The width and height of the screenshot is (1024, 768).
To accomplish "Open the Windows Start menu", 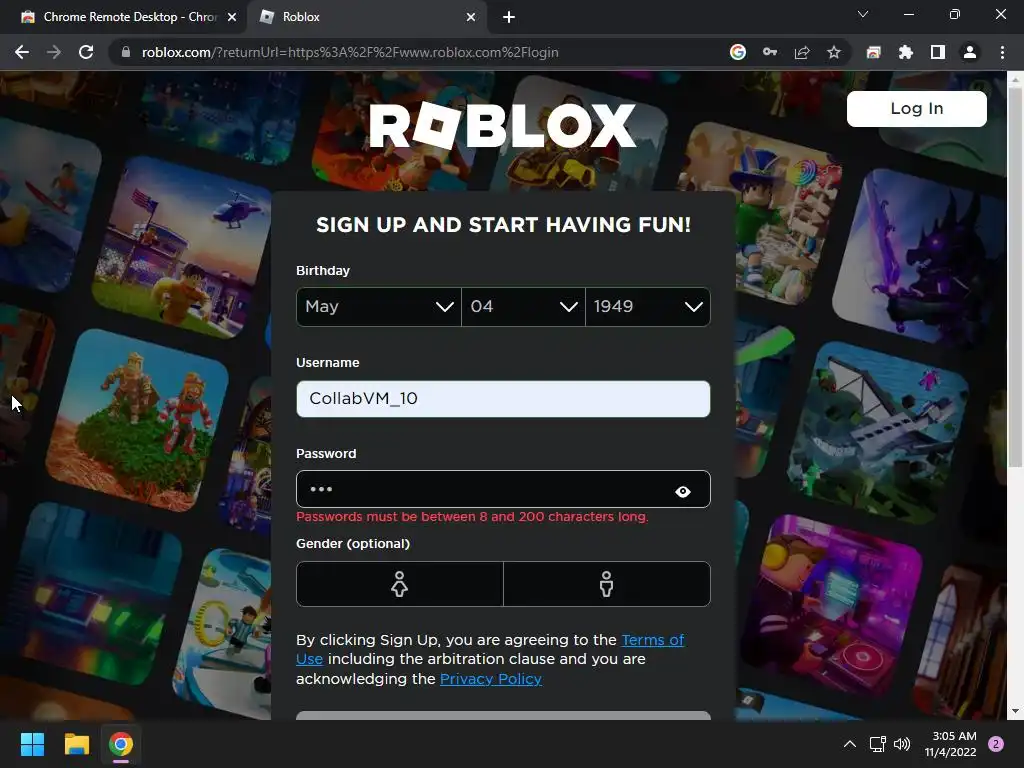I will [32, 744].
